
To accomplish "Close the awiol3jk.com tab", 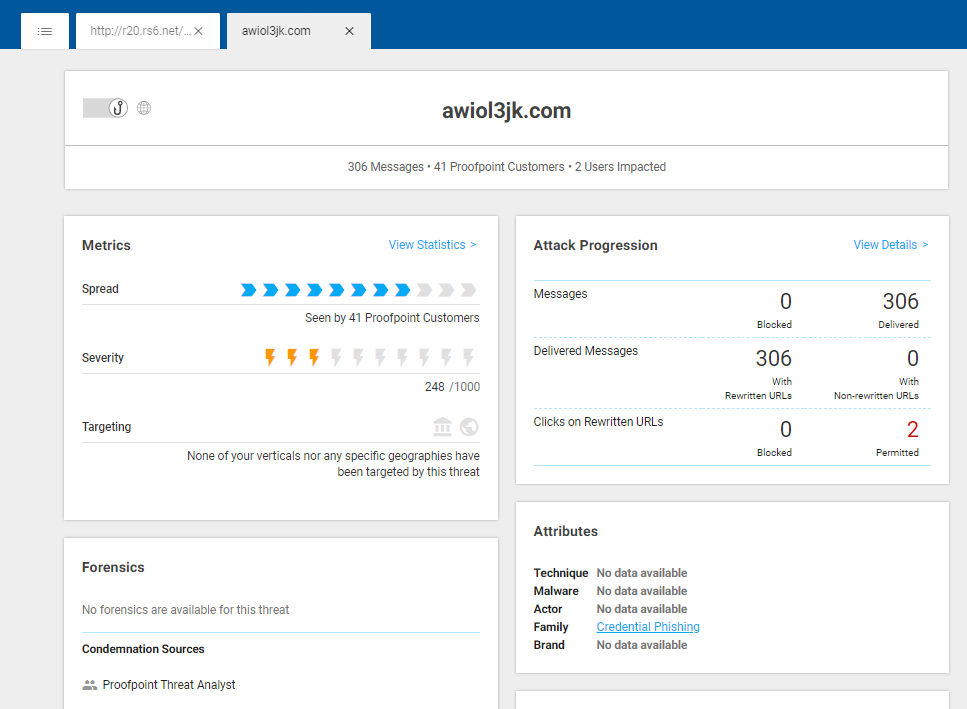I will pos(349,31).
